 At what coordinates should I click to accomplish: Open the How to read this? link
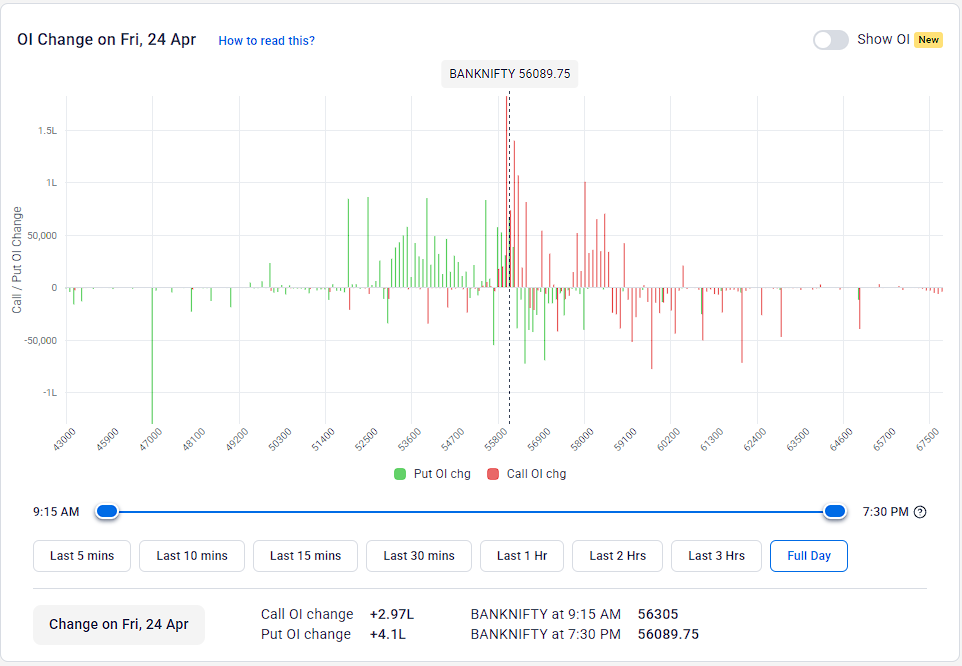(266, 40)
